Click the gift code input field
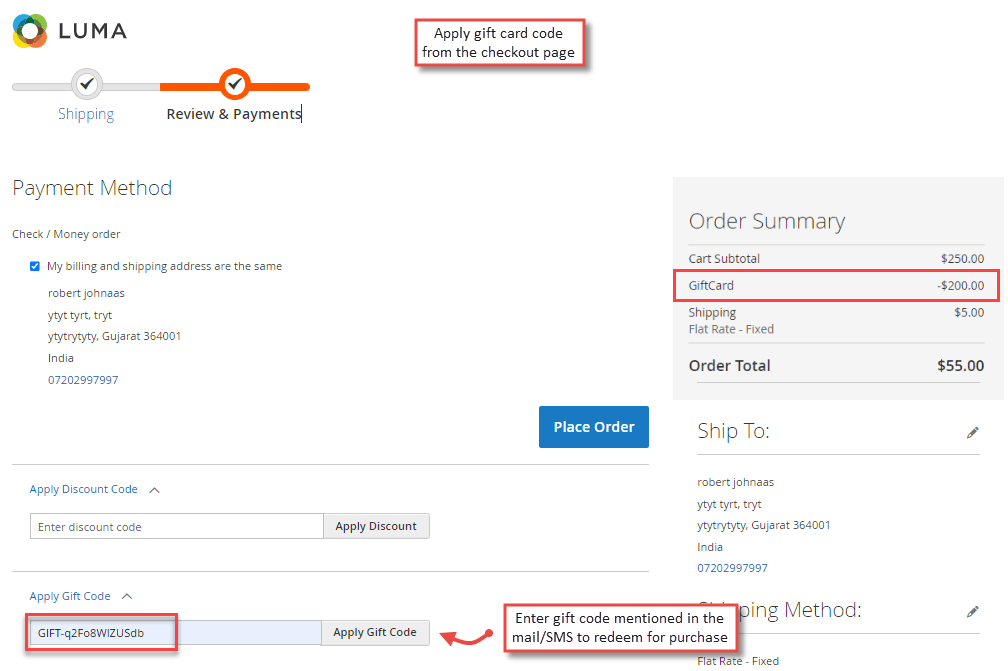This screenshot has height=671, width=1008. coord(176,633)
